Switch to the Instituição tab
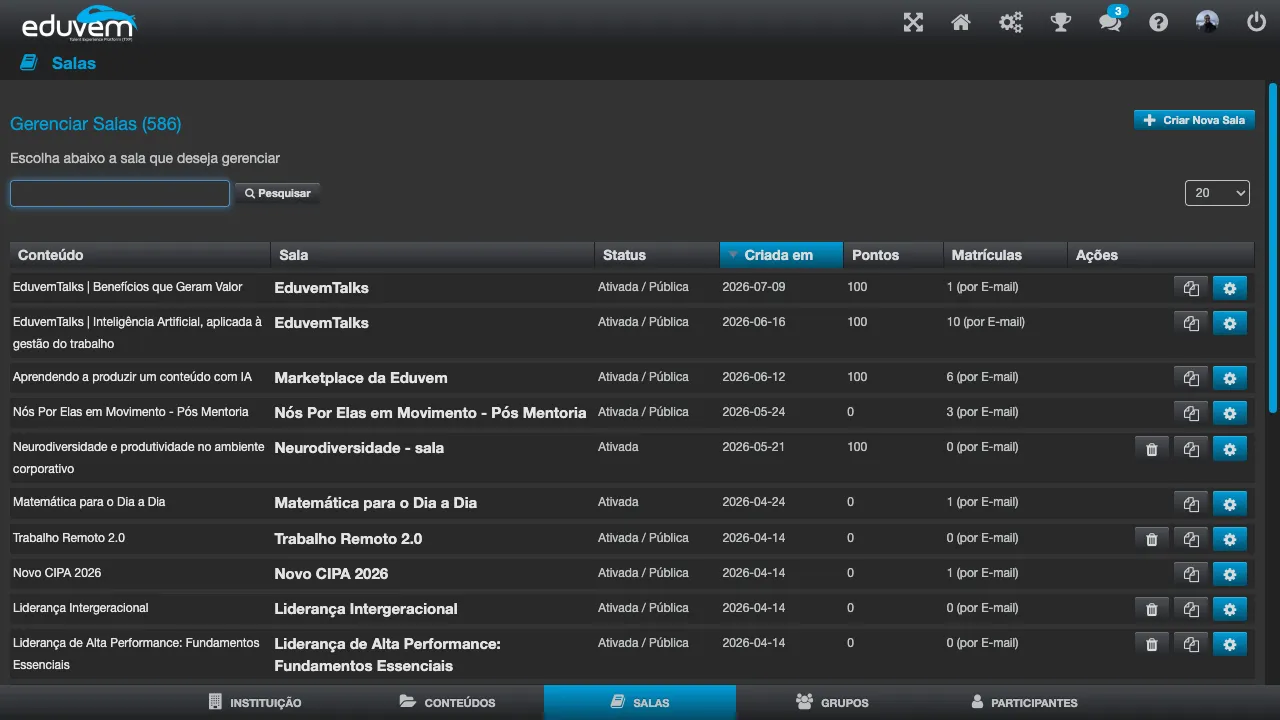1280x720 pixels. [x=255, y=702]
